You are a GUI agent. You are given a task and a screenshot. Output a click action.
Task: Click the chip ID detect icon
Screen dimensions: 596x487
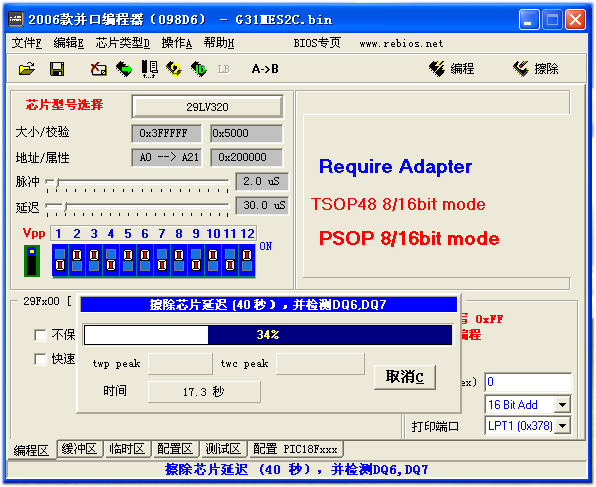click(x=198, y=69)
